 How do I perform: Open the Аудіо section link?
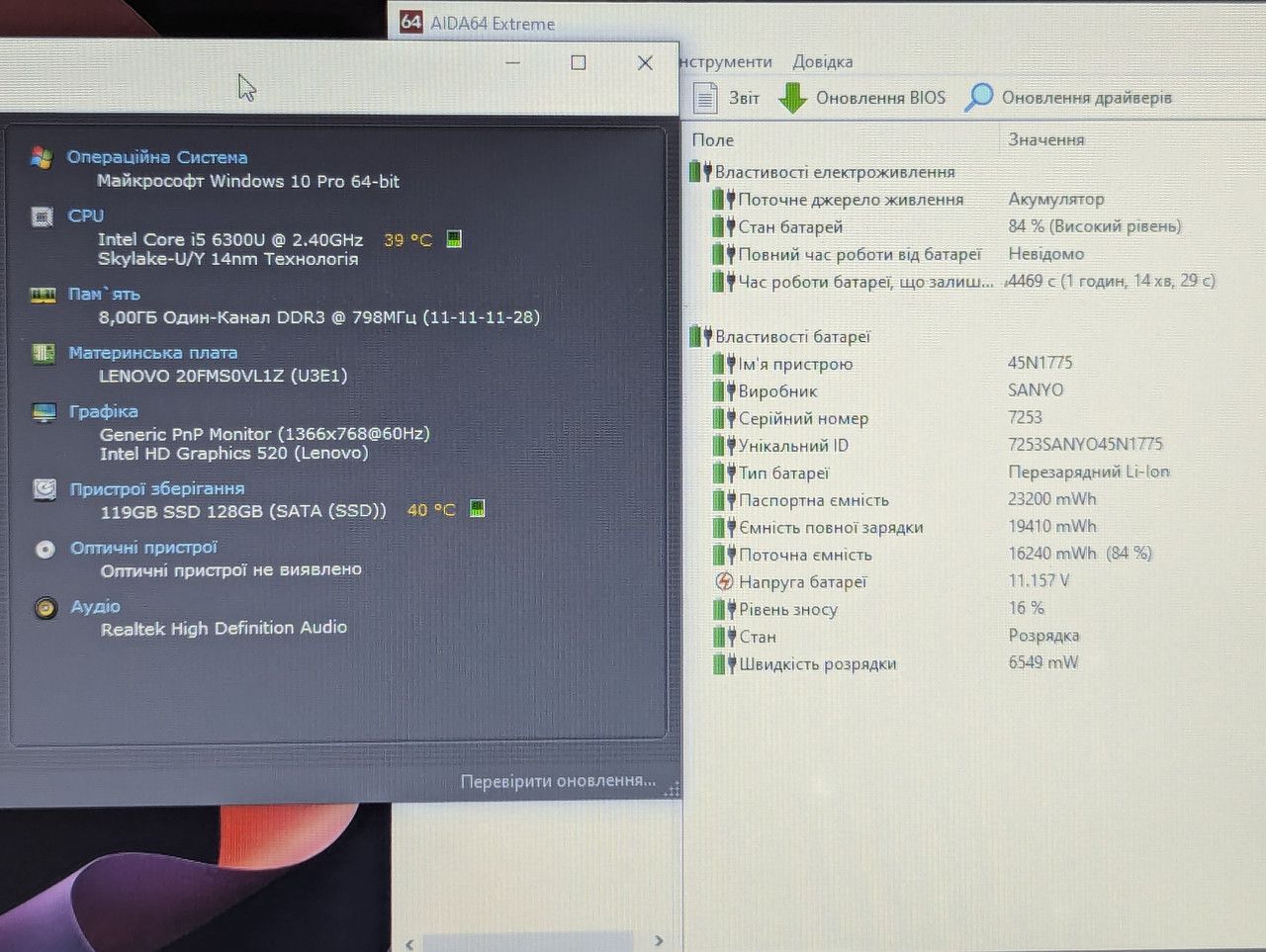[x=96, y=606]
